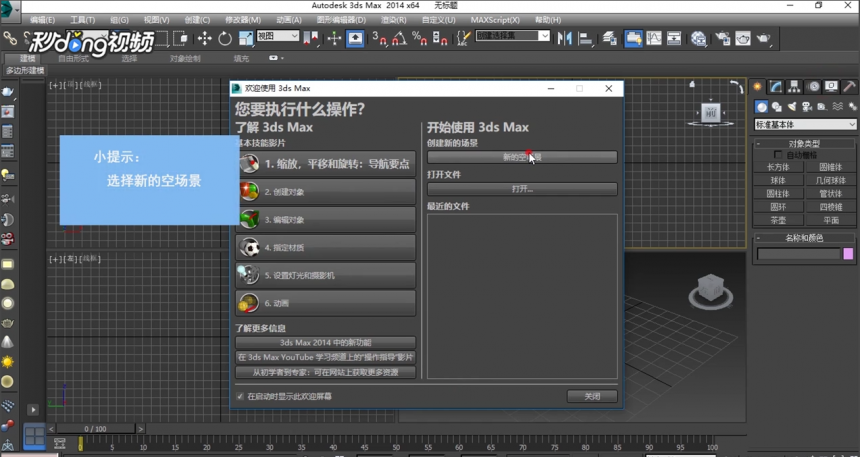860x457 pixels.
Task: Switch to the Display panel tab
Action: [x=831, y=87]
